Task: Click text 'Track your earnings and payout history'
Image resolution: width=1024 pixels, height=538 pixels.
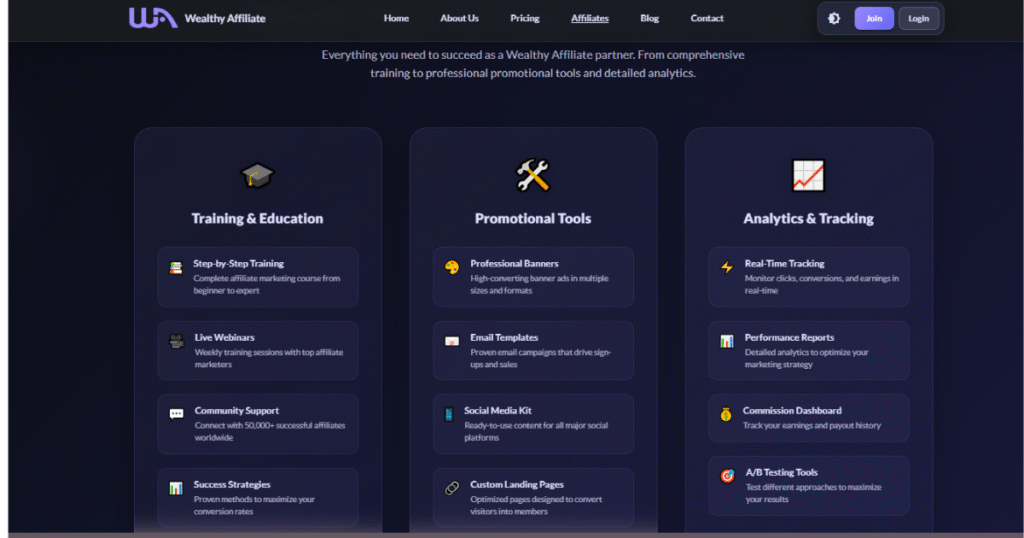Action: [x=812, y=426]
